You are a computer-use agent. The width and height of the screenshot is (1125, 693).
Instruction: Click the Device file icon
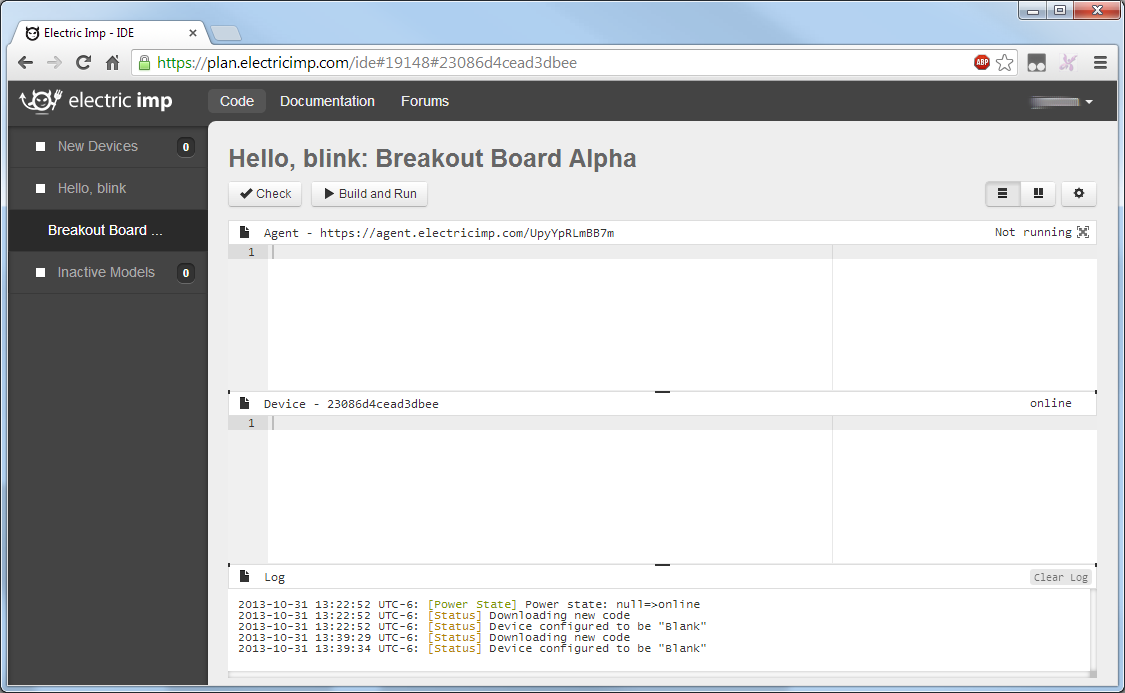[245, 404]
